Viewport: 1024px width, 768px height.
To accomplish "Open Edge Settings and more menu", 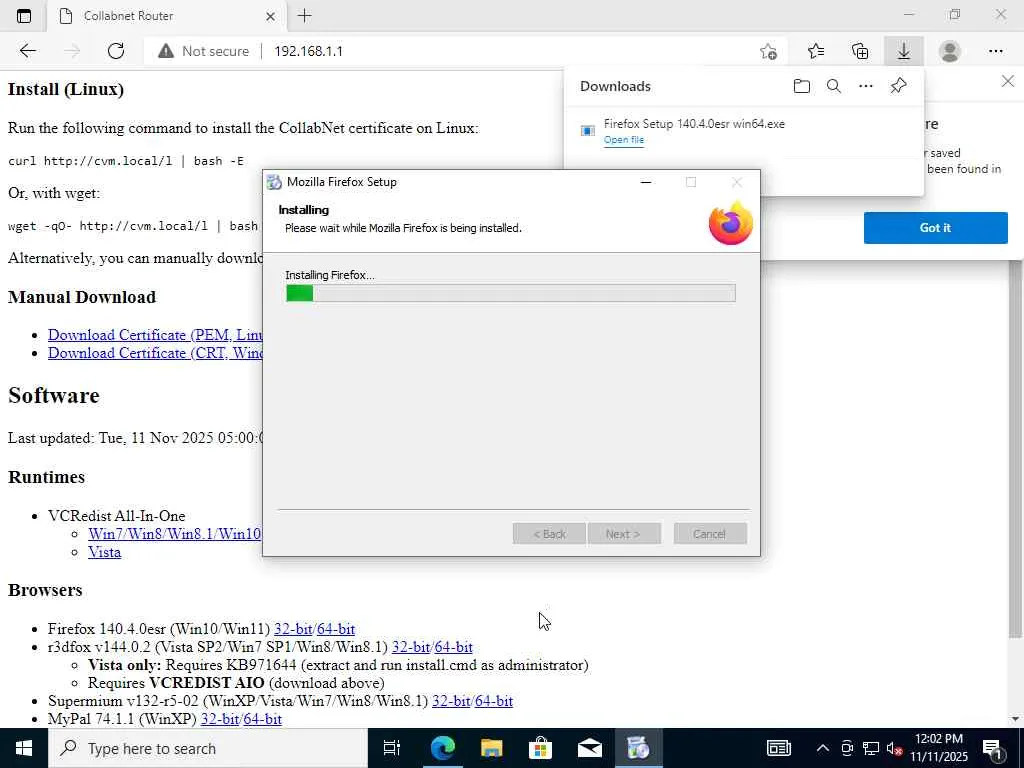I will click(995, 51).
